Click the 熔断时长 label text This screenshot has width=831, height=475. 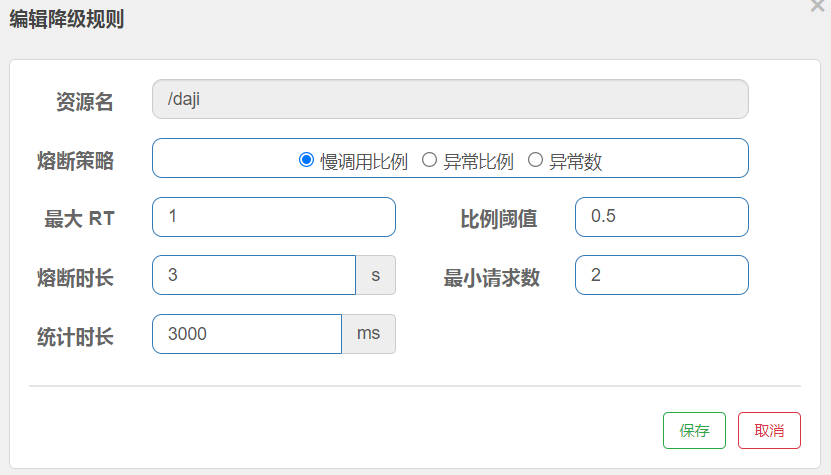74,277
